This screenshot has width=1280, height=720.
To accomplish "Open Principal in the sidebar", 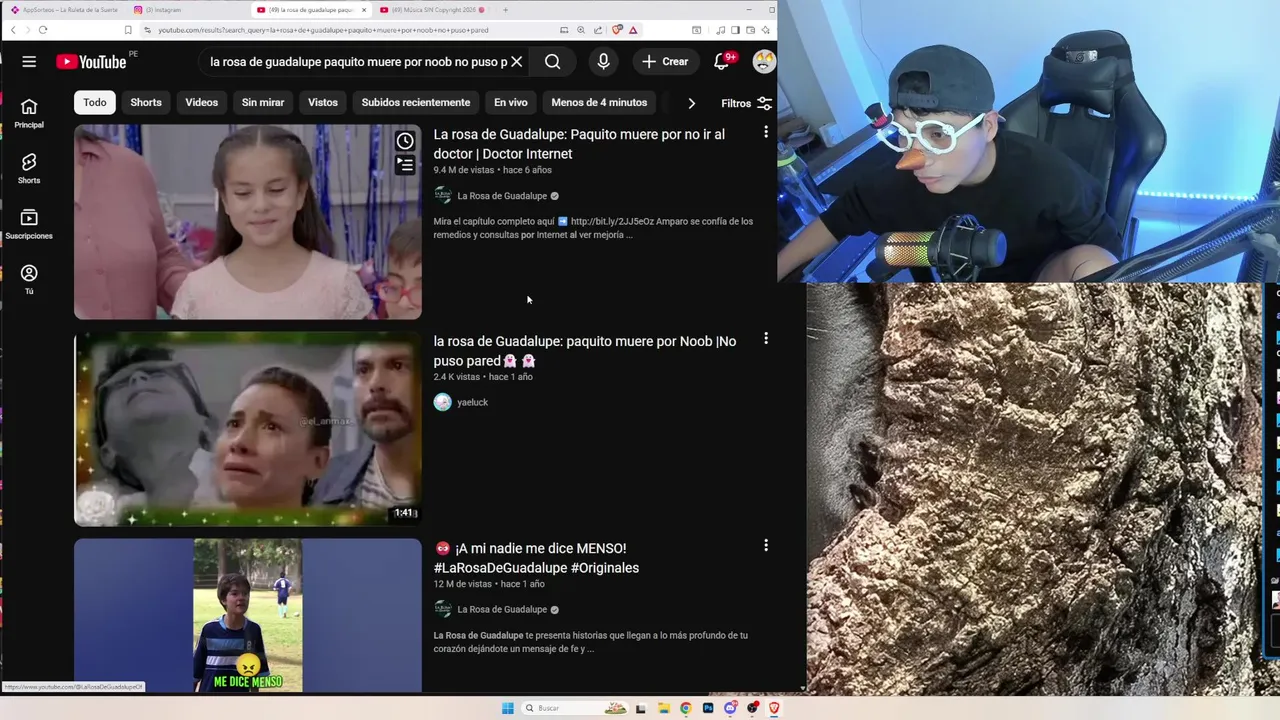I will coord(29,114).
